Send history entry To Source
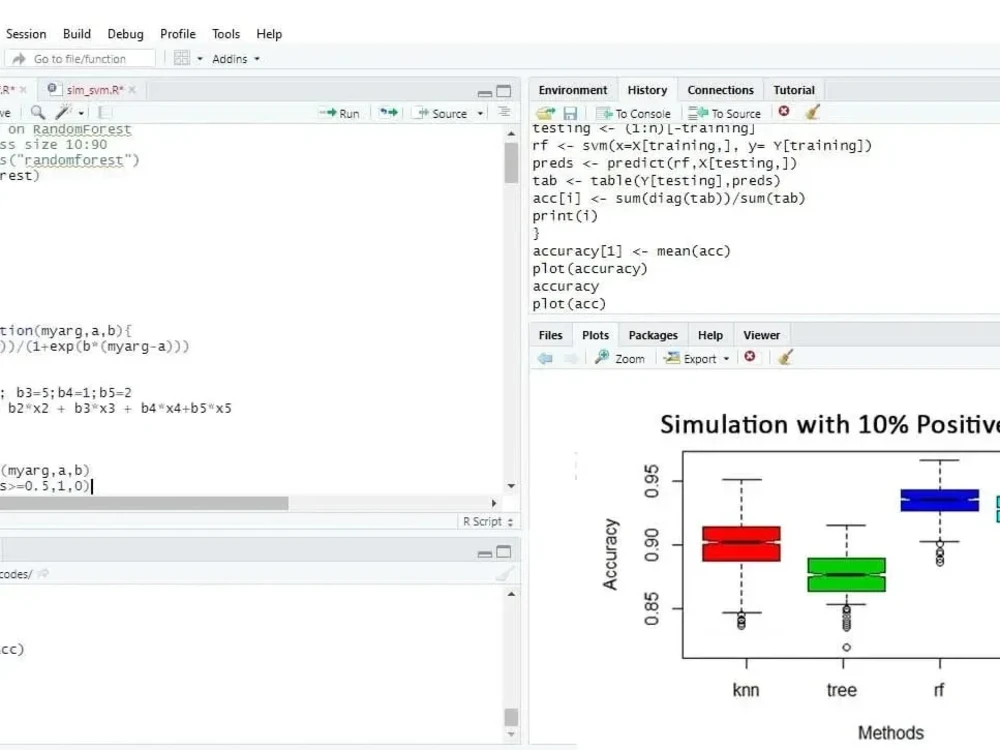This screenshot has height=750, width=1000. click(x=724, y=112)
